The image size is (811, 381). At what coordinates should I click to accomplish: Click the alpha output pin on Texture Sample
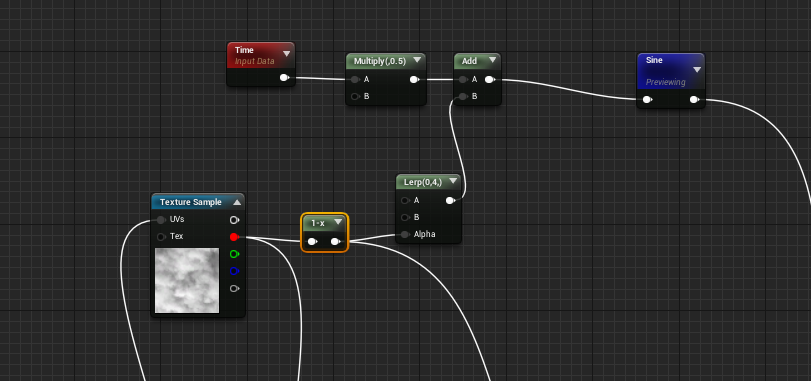234,288
